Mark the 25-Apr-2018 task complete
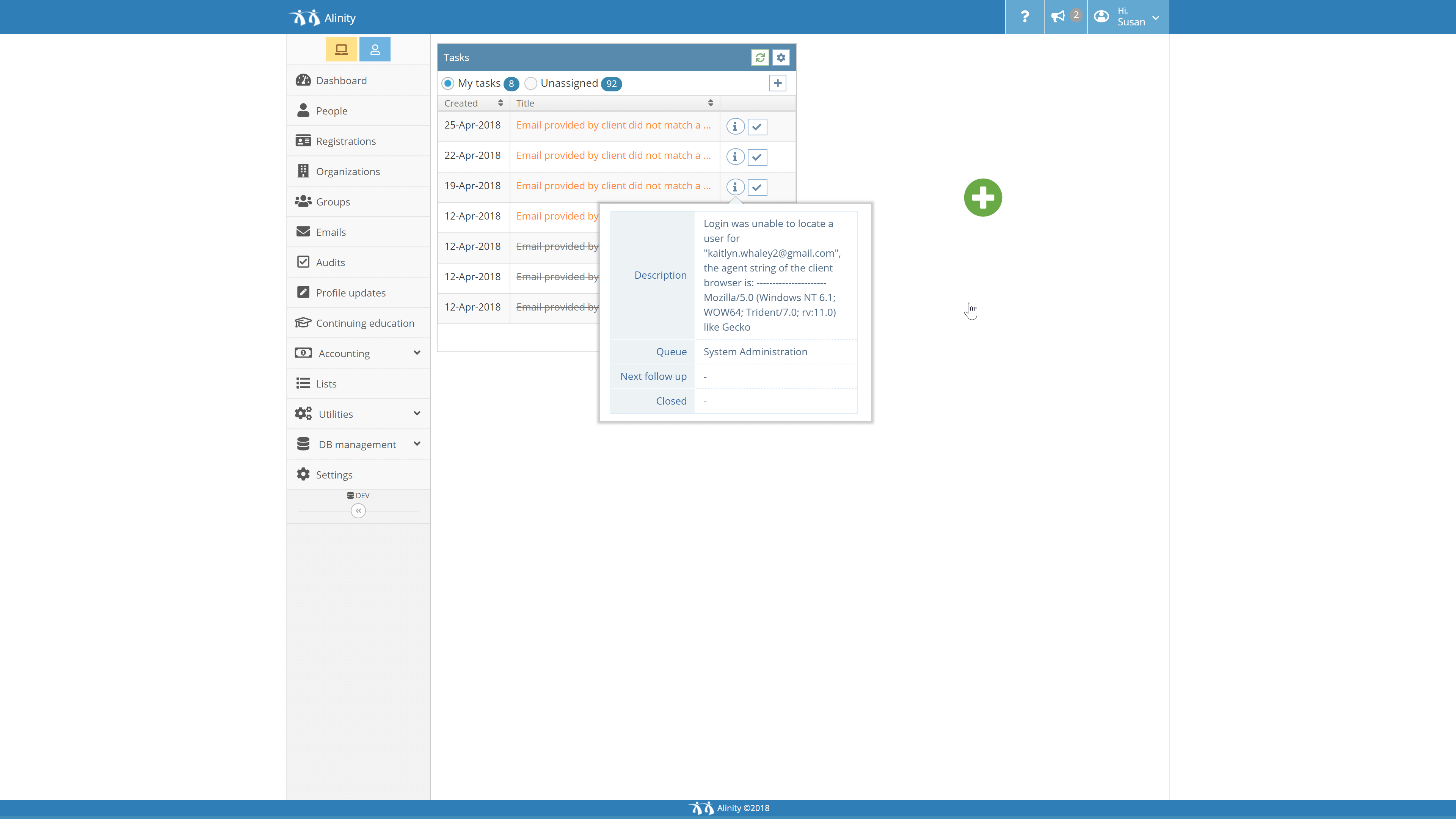 coord(758,127)
